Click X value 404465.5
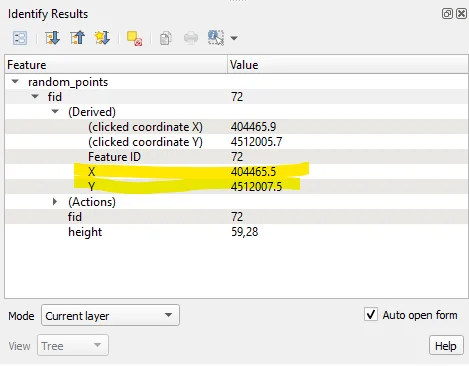The height and width of the screenshot is (366, 469). pyautogui.click(x=253, y=172)
